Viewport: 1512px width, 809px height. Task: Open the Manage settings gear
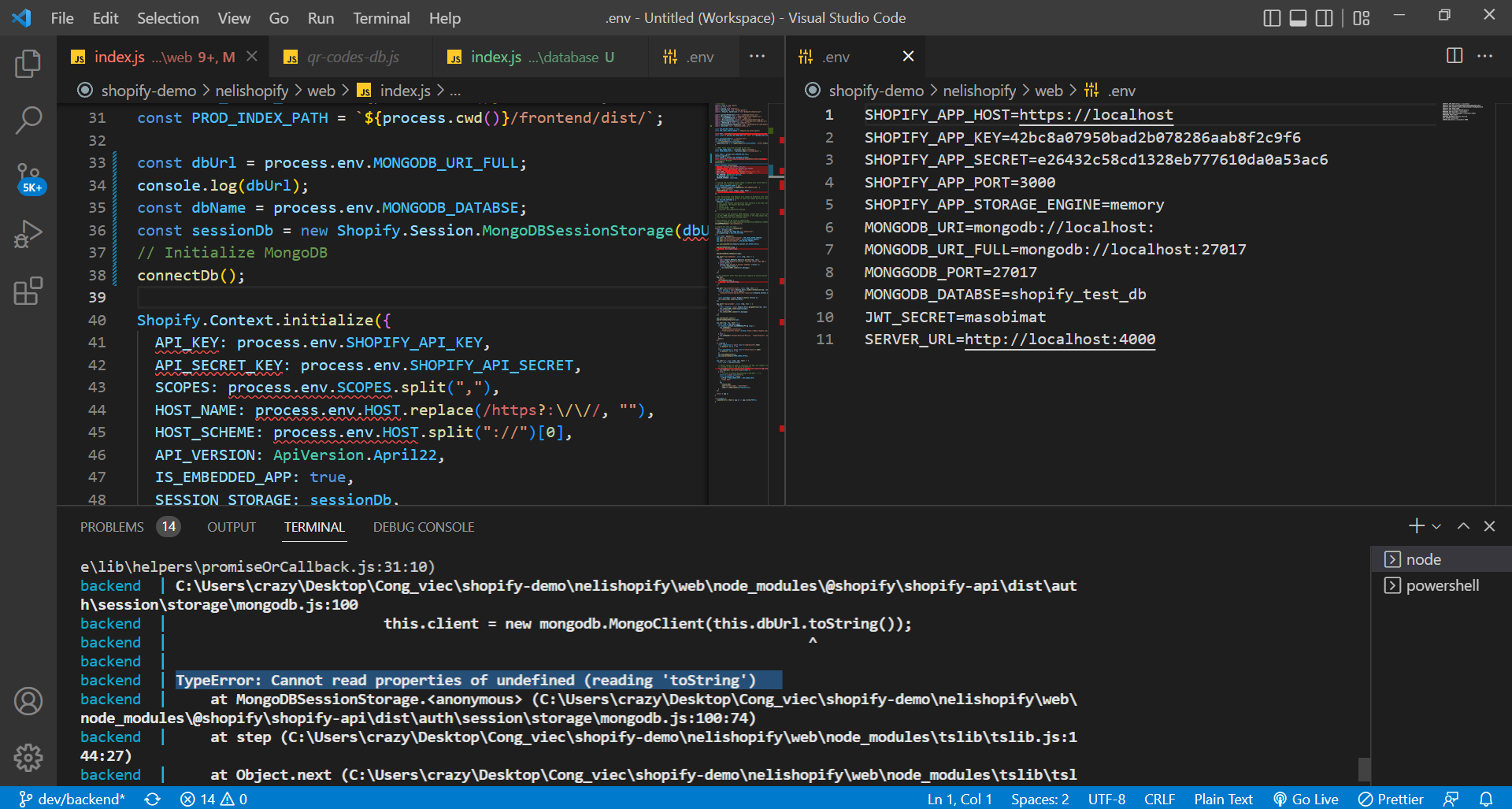pyautogui.click(x=28, y=758)
